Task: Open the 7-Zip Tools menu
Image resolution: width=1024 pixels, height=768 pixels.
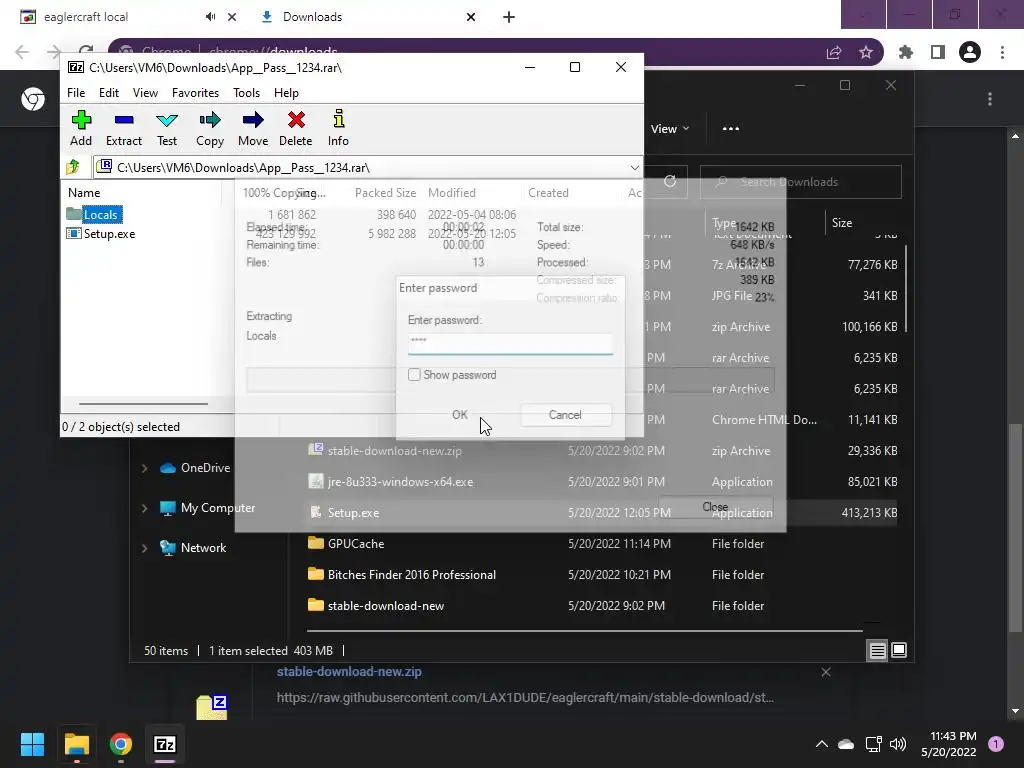Action: click(x=246, y=93)
